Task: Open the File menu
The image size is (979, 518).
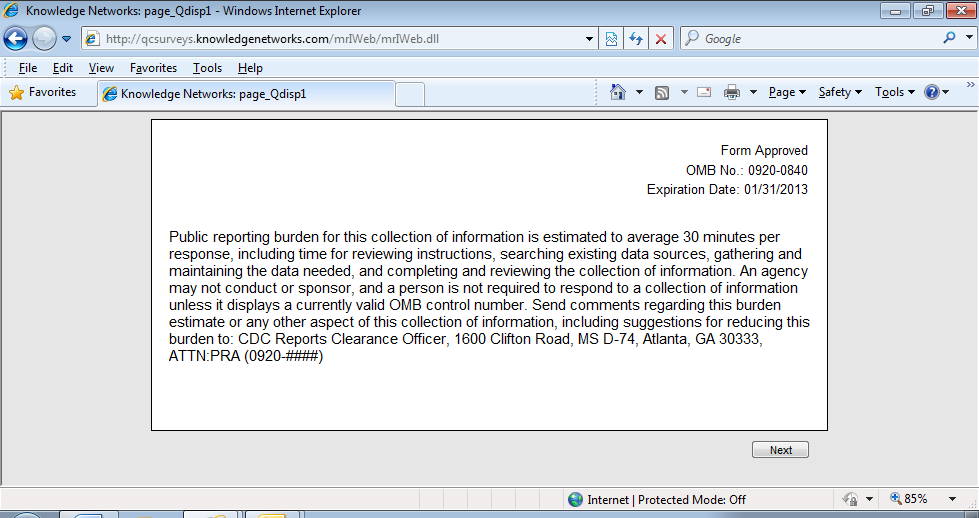Action: point(27,68)
